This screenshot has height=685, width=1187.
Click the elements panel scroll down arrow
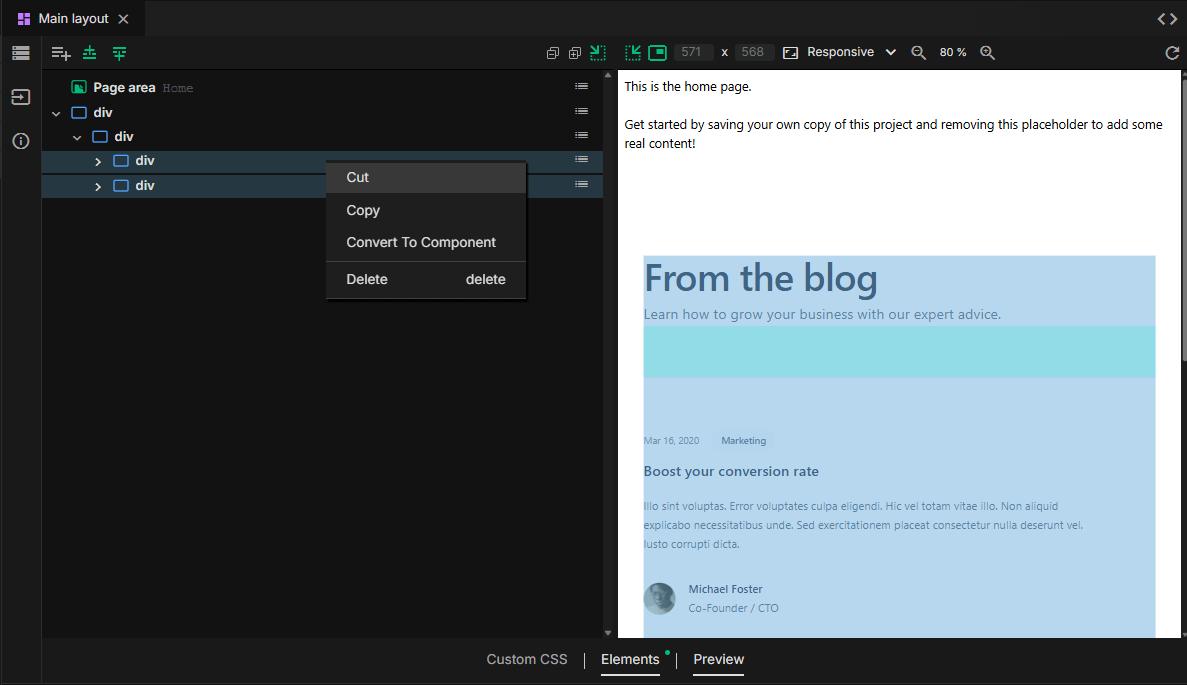[608, 633]
